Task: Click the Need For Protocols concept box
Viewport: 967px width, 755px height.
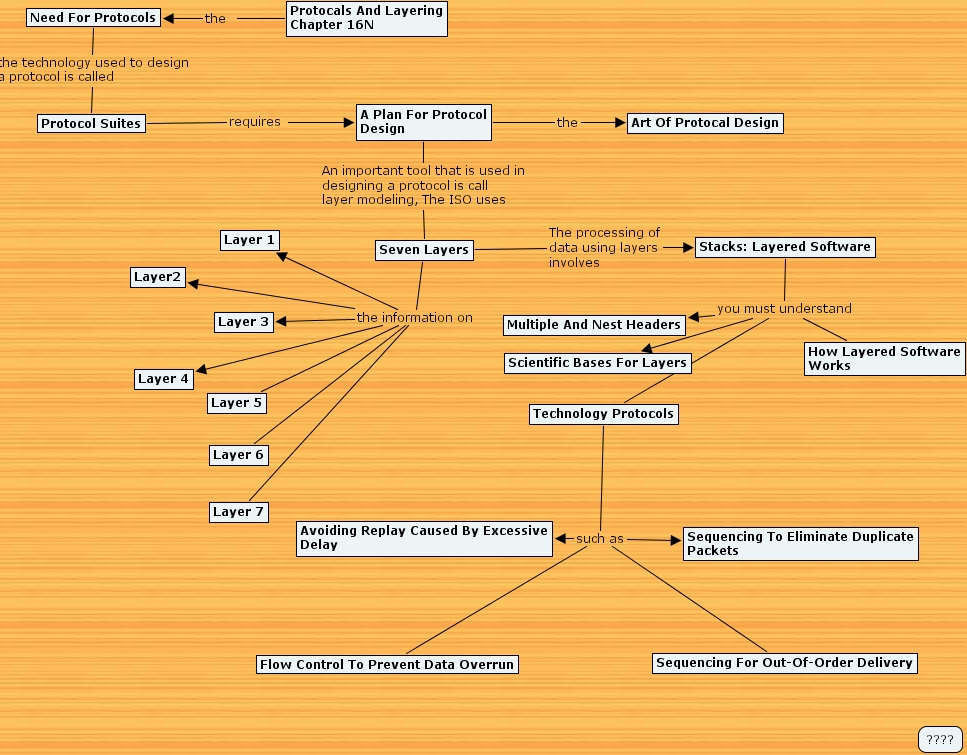Action: 93,17
